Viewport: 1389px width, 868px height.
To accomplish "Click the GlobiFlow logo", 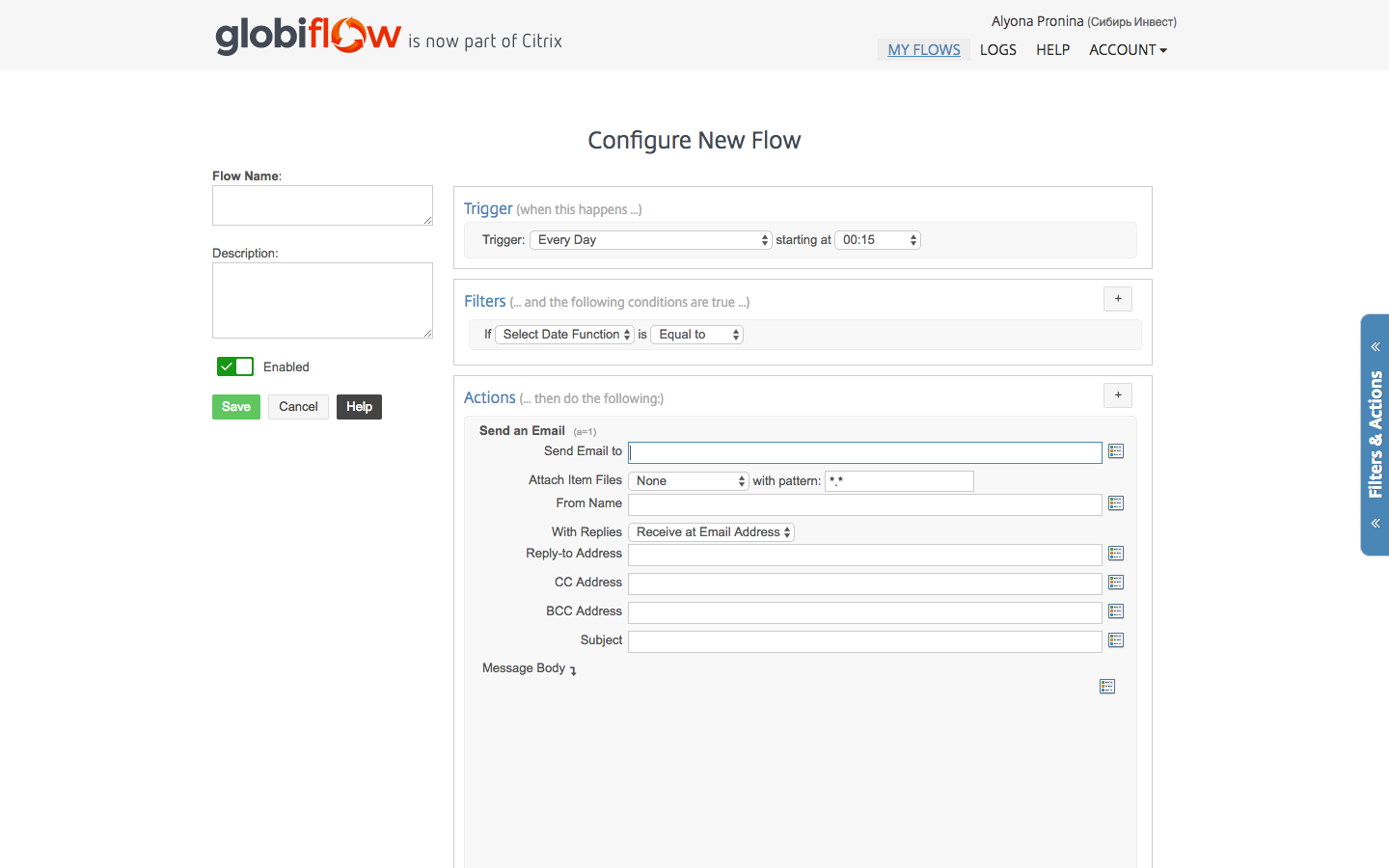I will click(308, 35).
